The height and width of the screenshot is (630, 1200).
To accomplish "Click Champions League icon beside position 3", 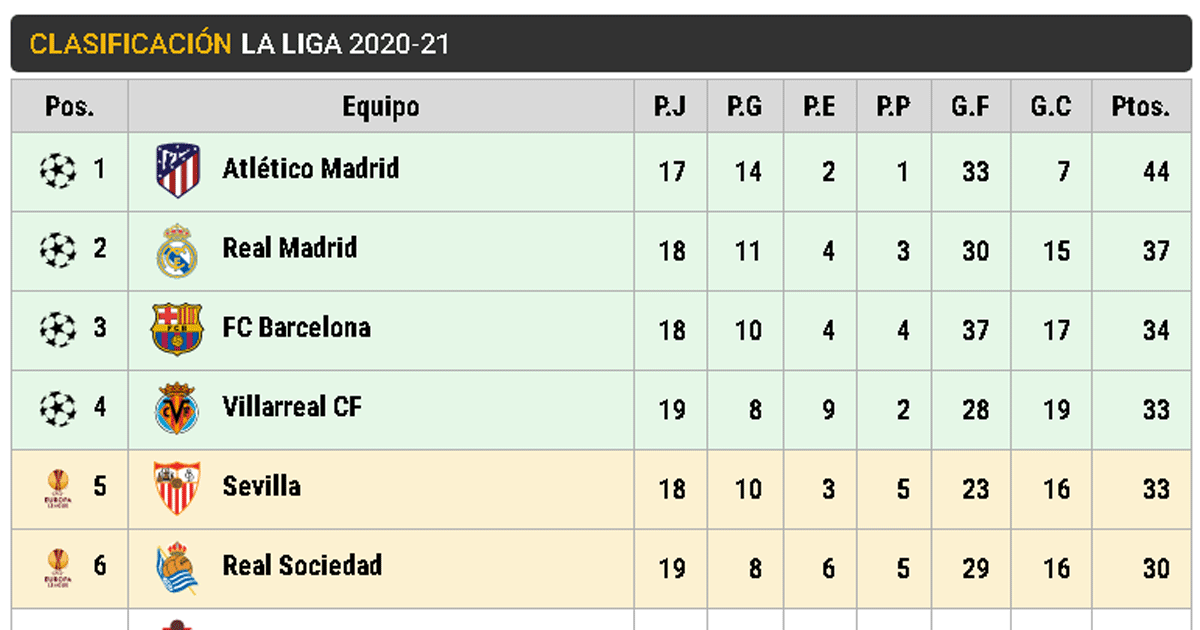I will click(57, 329).
